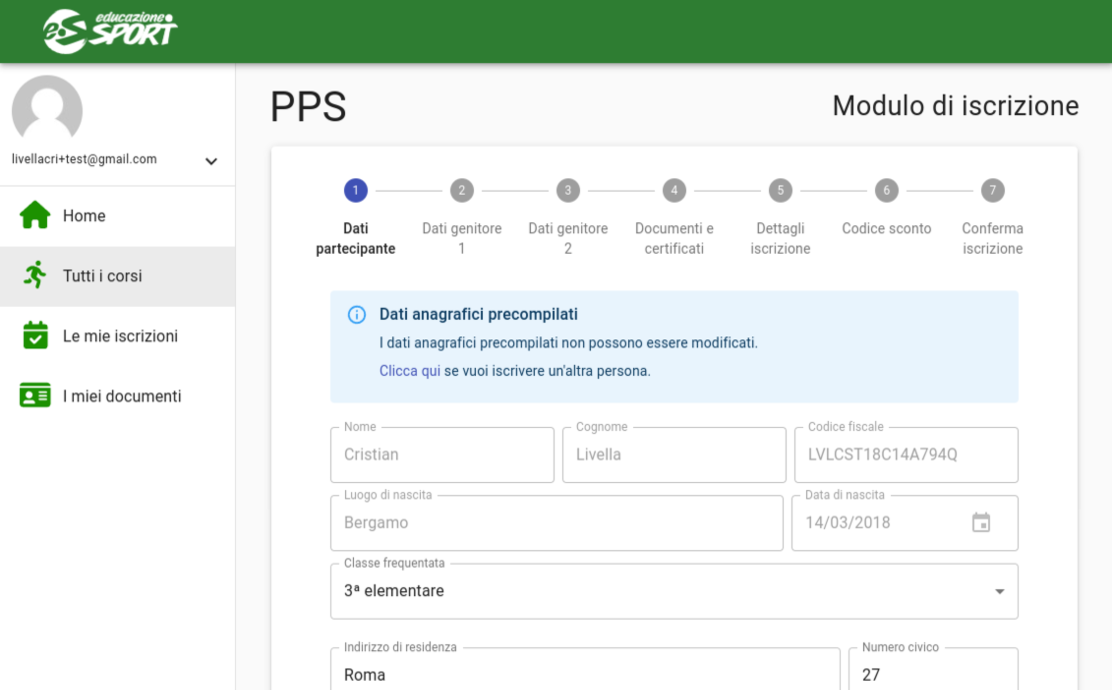Jump to step 4 Documenti e certificati
Viewport: 1112px width, 690px height.
click(674, 191)
